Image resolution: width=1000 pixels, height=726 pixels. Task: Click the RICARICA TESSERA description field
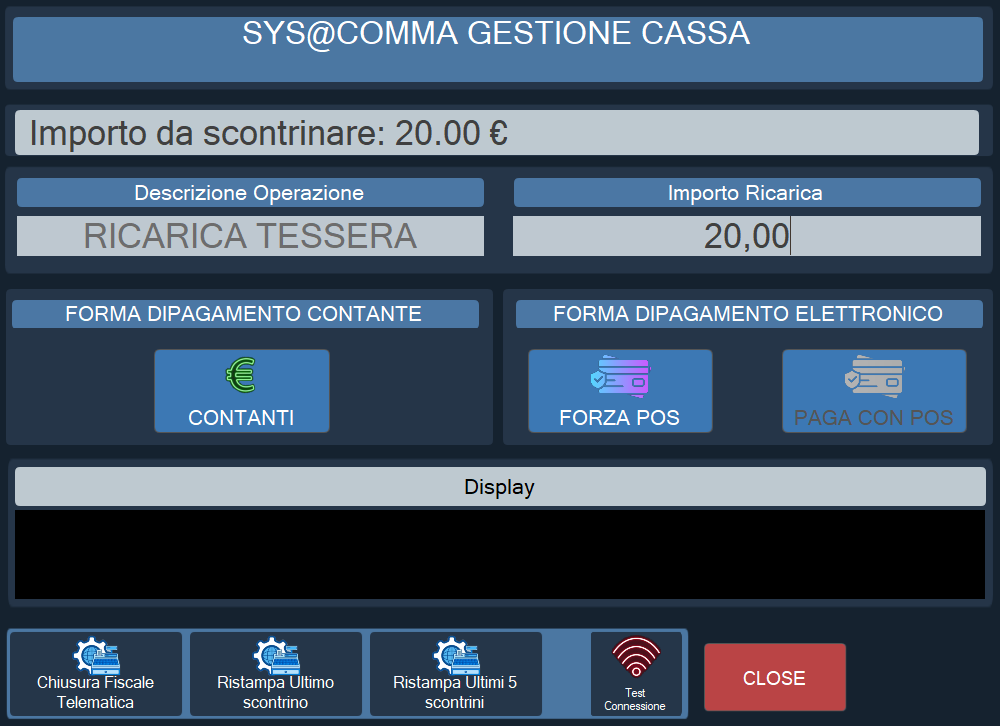(x=250, y=236)
